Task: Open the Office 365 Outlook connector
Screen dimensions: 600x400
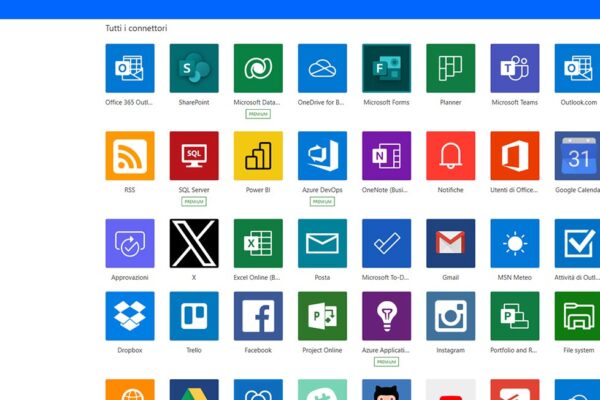Action: tap(130, 68)
